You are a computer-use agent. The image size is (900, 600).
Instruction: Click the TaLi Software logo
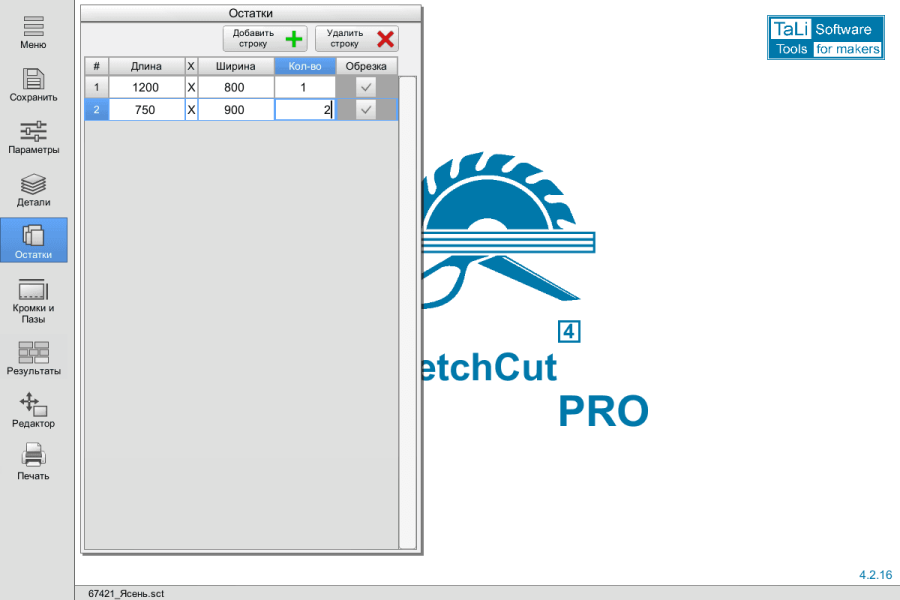click(825, 38)
